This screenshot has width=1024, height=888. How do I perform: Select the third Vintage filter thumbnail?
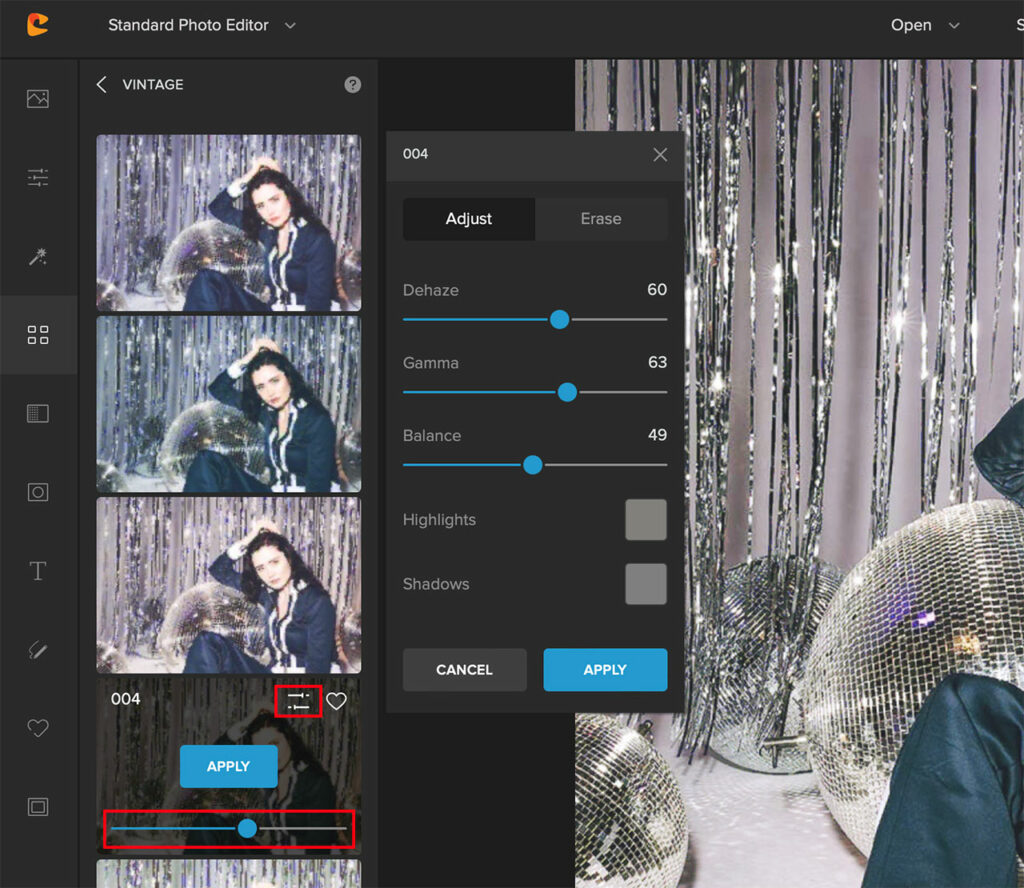click(229, 586)
